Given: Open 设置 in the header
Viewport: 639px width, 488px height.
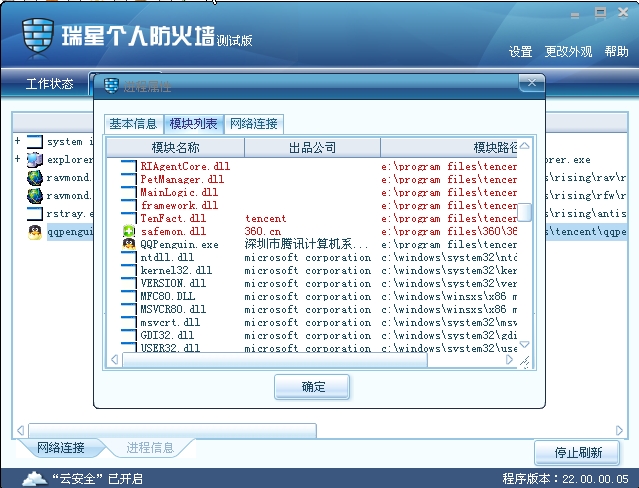Looking at the screenshot, I should click(x=520, y=52).
